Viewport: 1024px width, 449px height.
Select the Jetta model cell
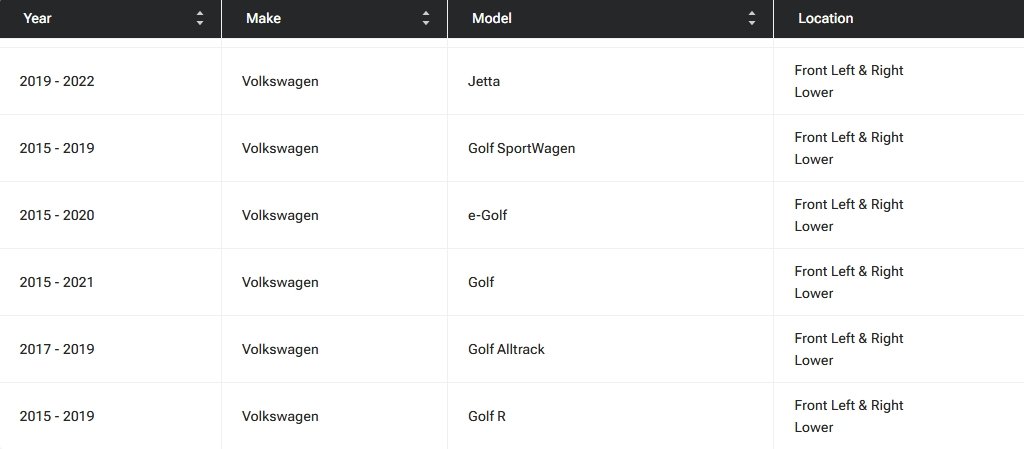[484, 81]
